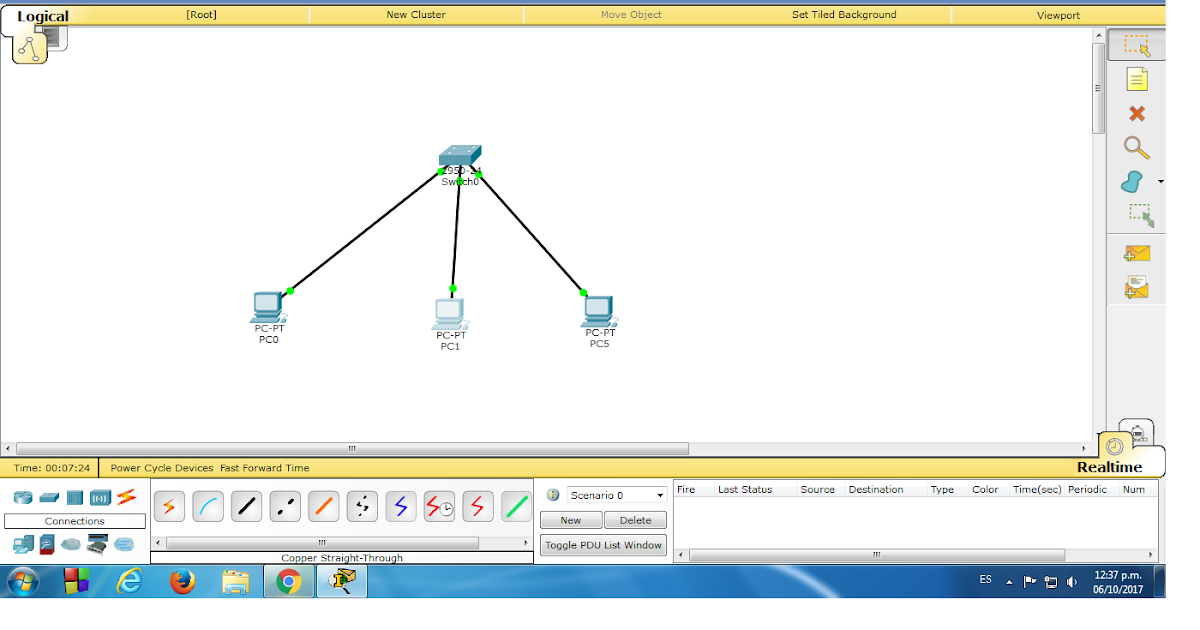This screenshot has width=1200, height=630.
Task: Select the Copper Straight-Through cable
Action: pyautogui.click(x=246, y=506)
